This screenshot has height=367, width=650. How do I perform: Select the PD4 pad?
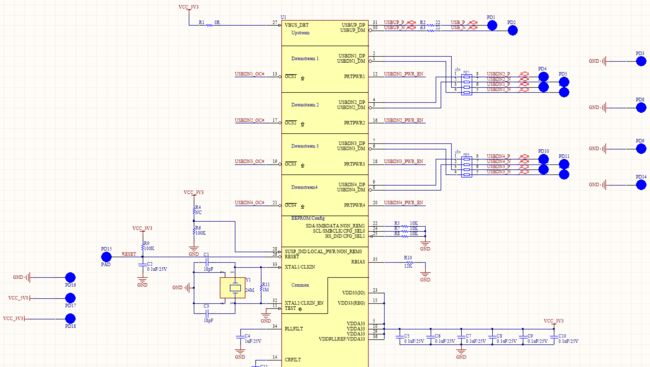543,77
